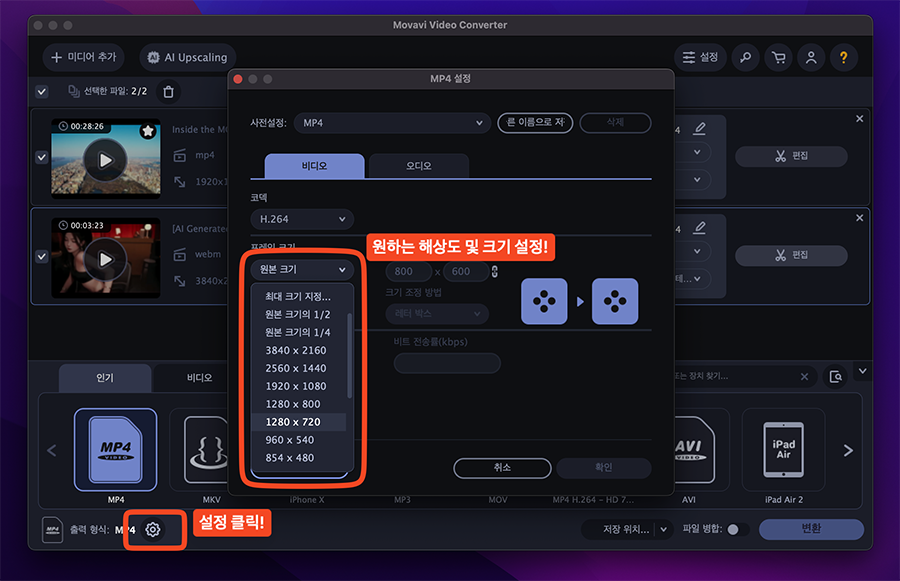Click the 확인 confirm button
The width and height of the screenshot is (900, 581).
pyautogui.click(x=604, y=468)
